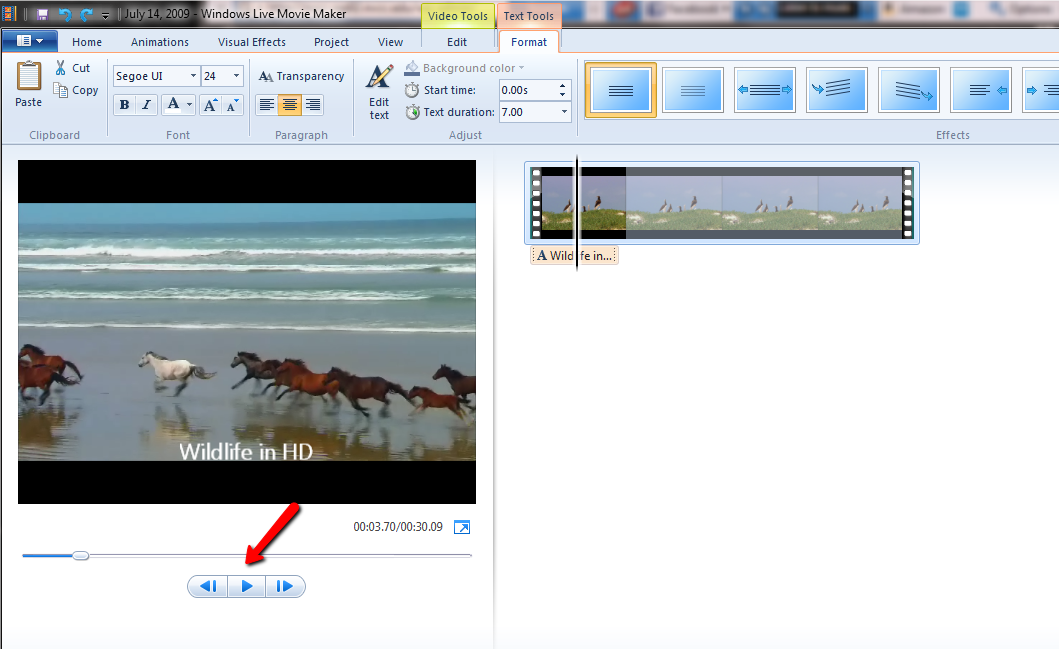
Task: Toggle Italic text formatting
Action: coord(146,105)
